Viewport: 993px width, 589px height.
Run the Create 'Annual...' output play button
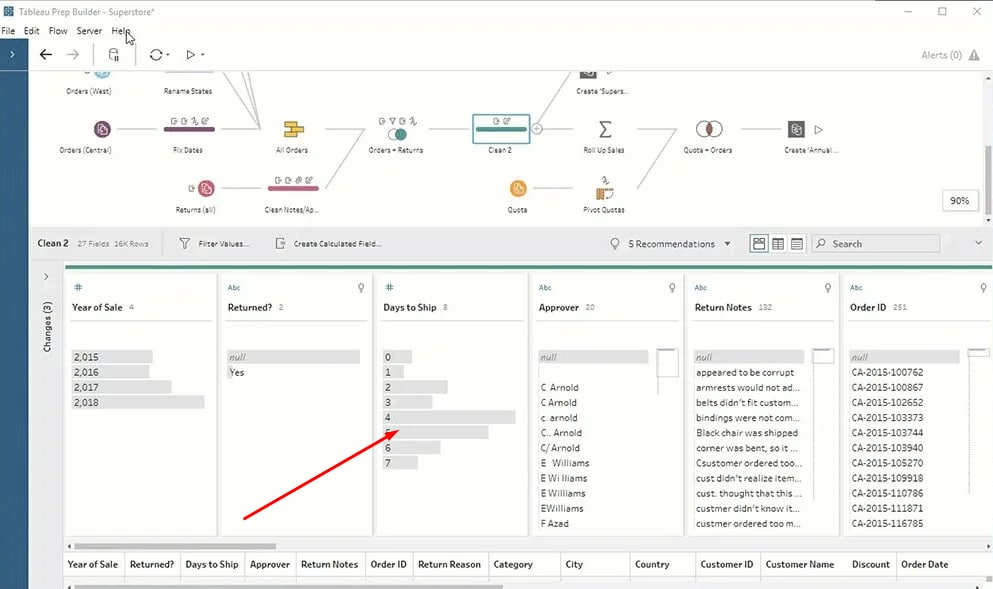819,129
